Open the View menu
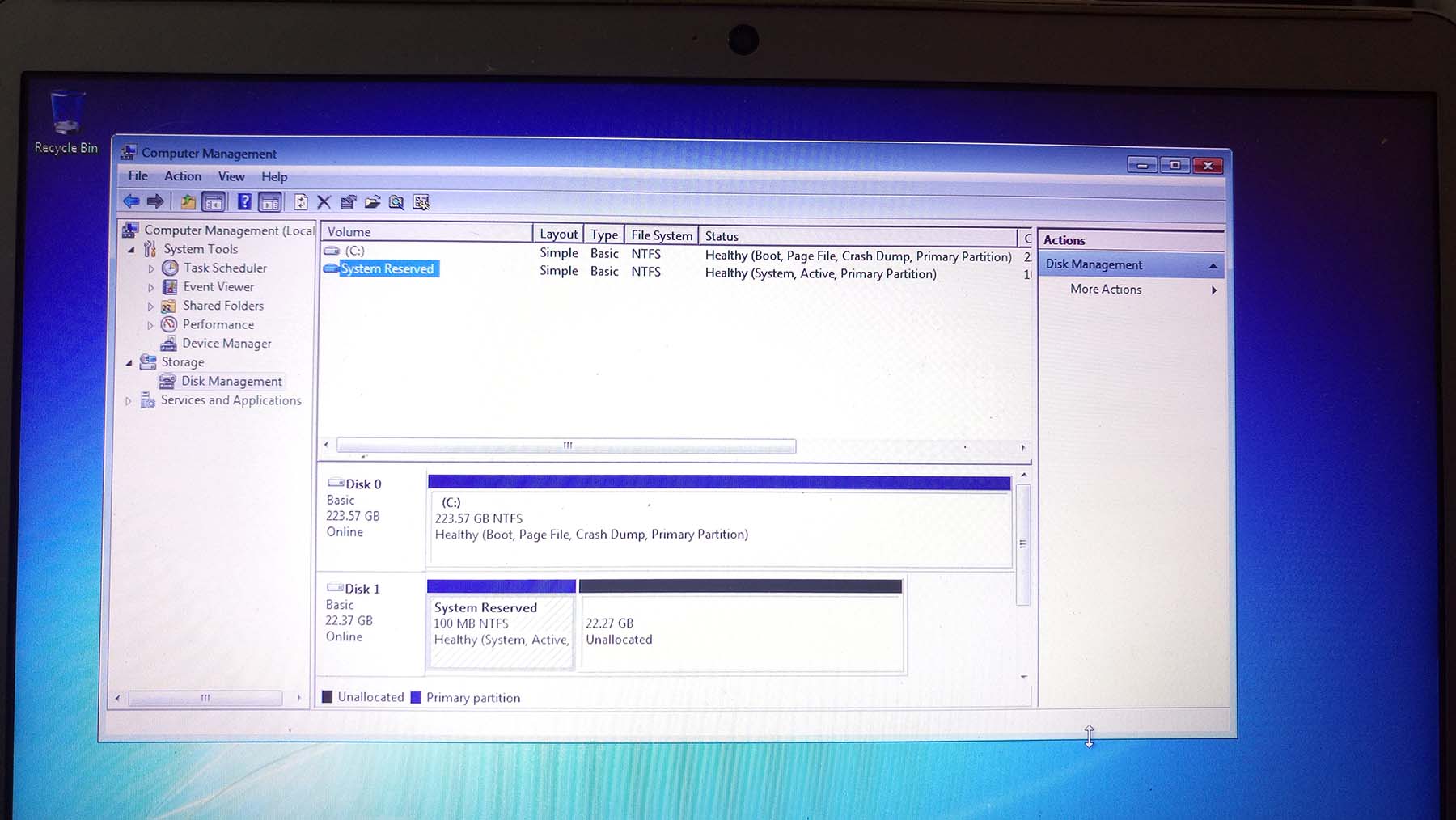 [231, 176]
